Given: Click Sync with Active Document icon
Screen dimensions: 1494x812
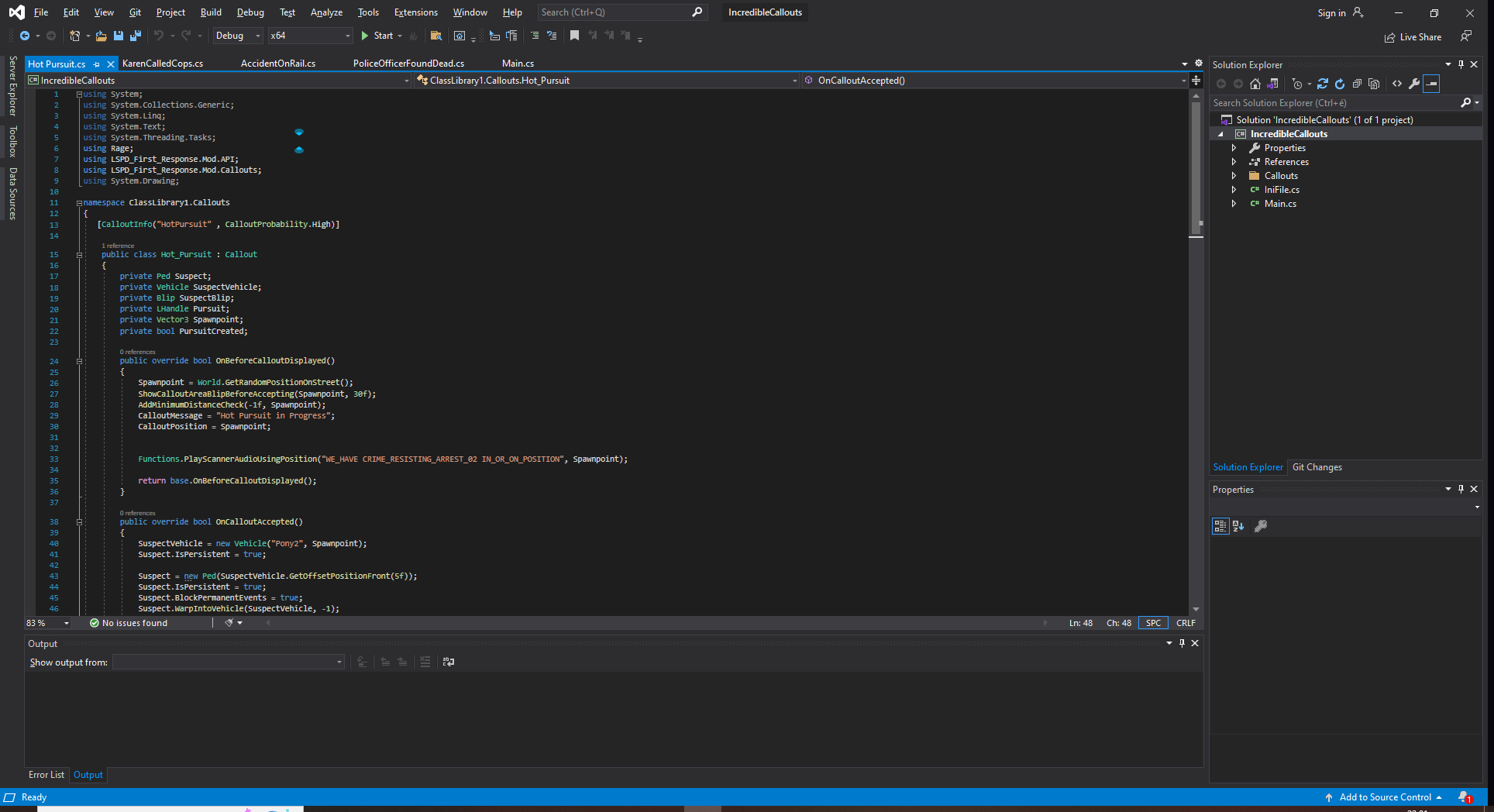Looking at the screenshot, I should point(1323,84).
